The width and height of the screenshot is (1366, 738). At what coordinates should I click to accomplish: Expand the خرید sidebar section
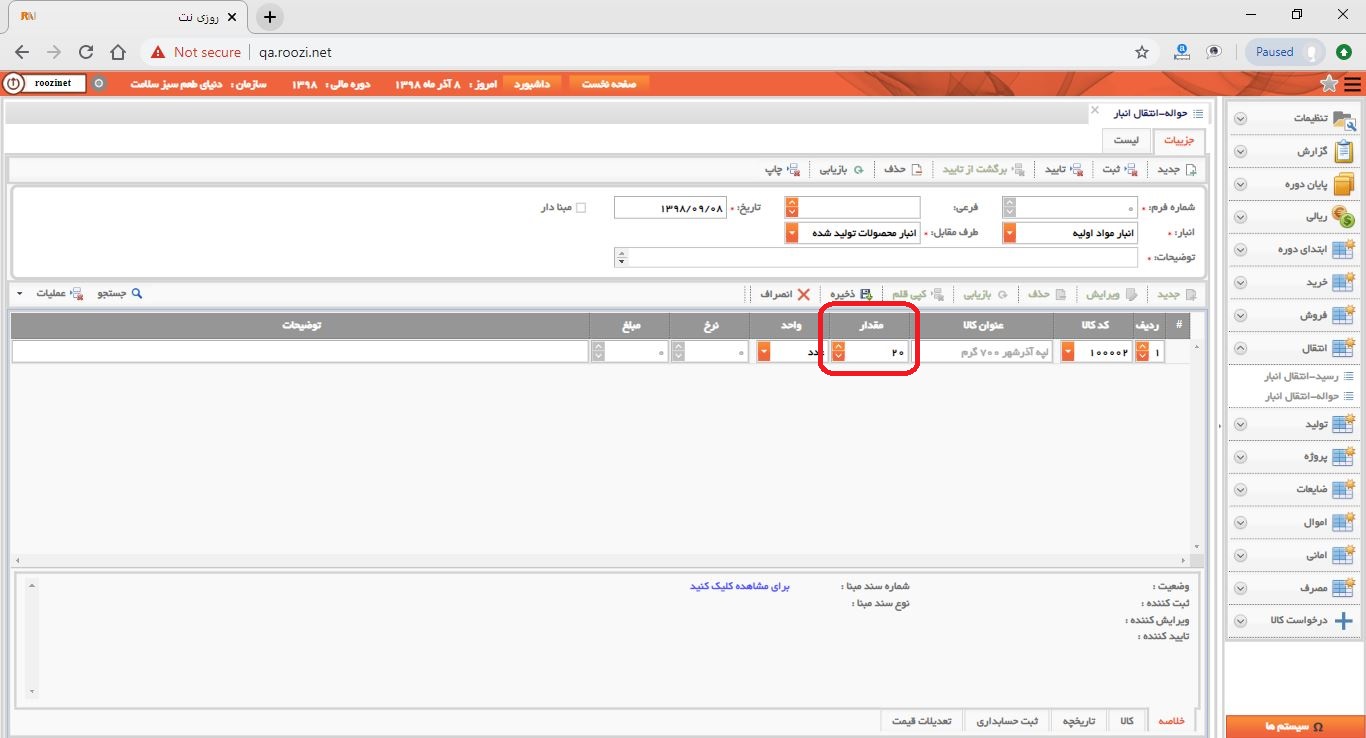point(1241,283)
